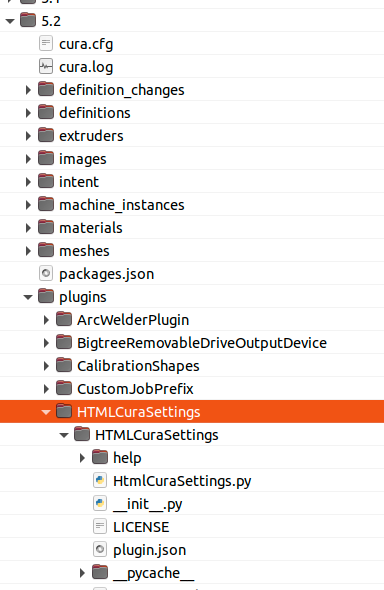This screenshot has height=590, width=384.
Task: Select the CalibrationShapes row label
Action: 138,366
